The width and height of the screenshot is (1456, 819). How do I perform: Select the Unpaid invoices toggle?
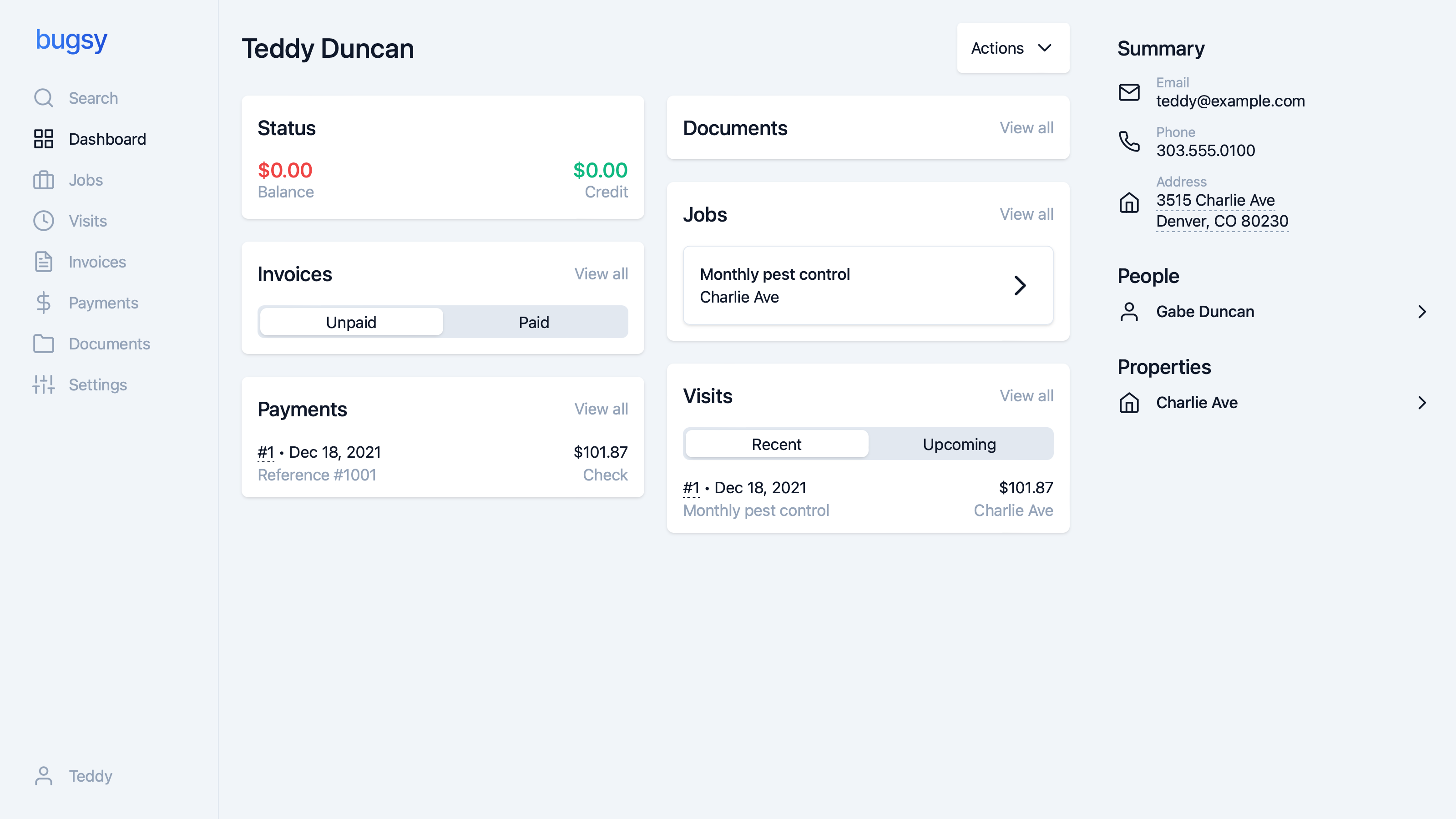pos(351,322)
